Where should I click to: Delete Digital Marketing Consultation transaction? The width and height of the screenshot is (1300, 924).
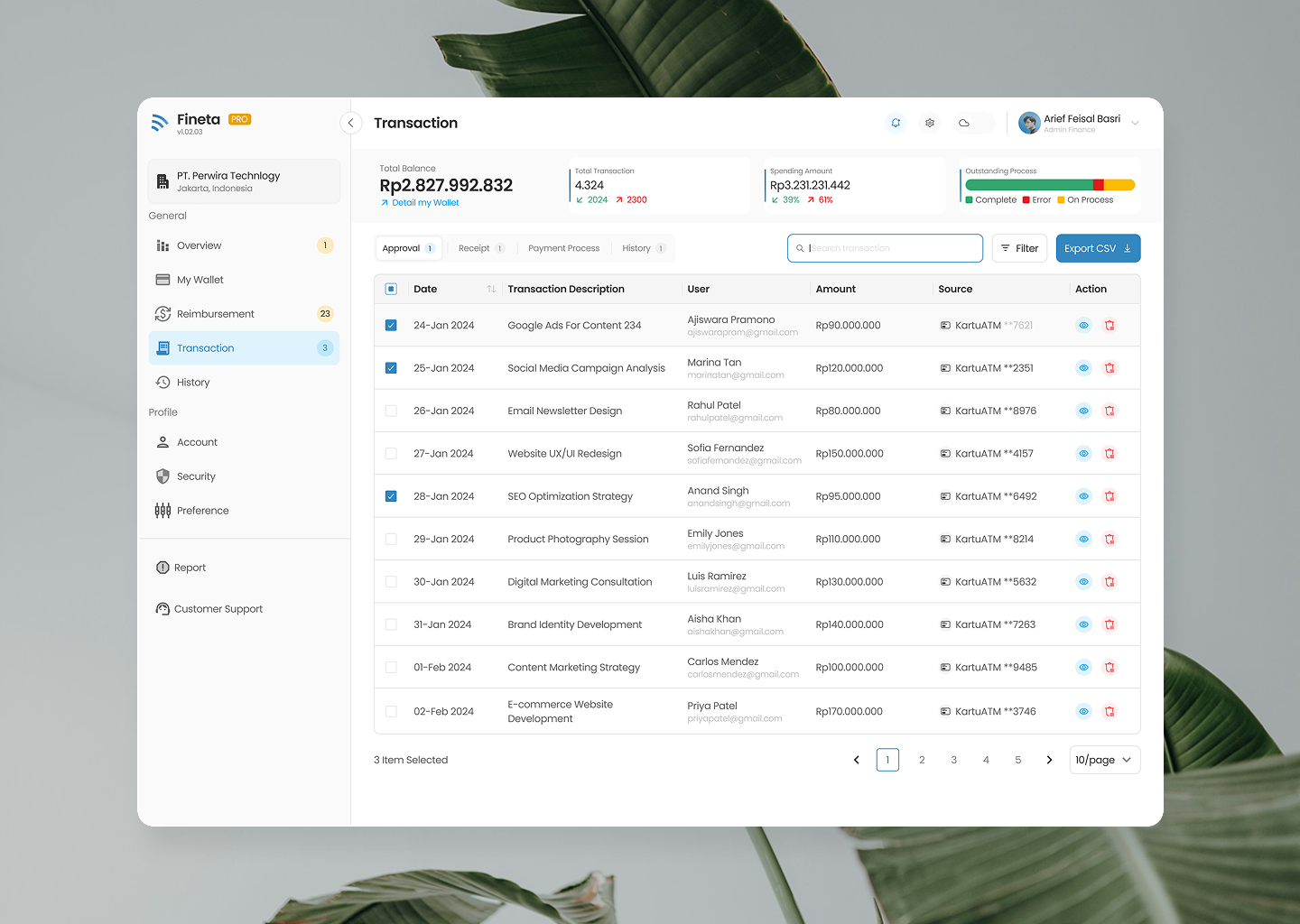click(x=1110, y=582)
